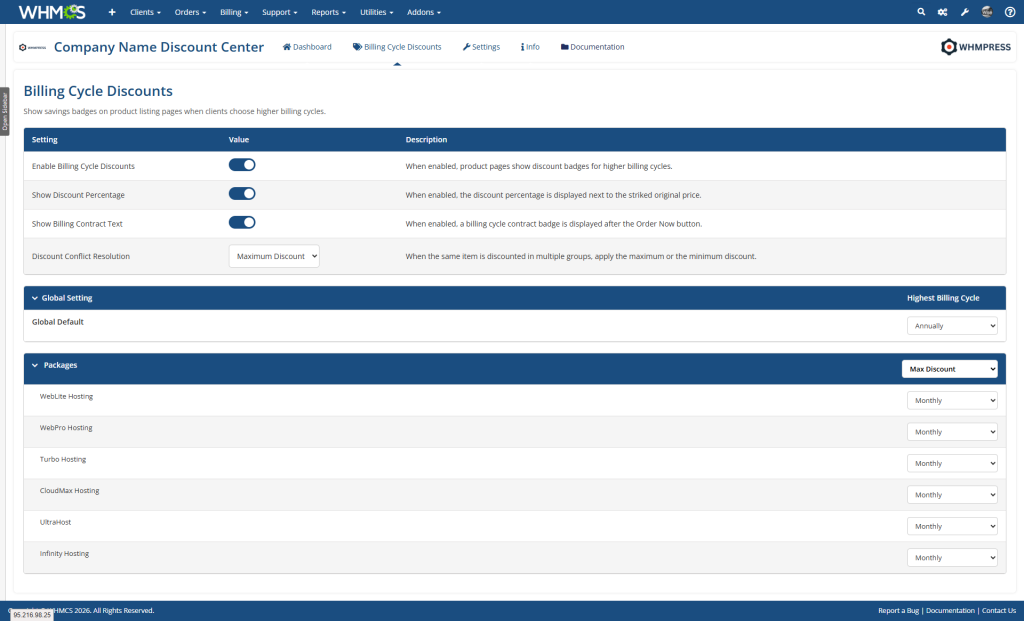Open the help question mark icon
This screenshot has height=621, width=1024.
click(1010, 12)
